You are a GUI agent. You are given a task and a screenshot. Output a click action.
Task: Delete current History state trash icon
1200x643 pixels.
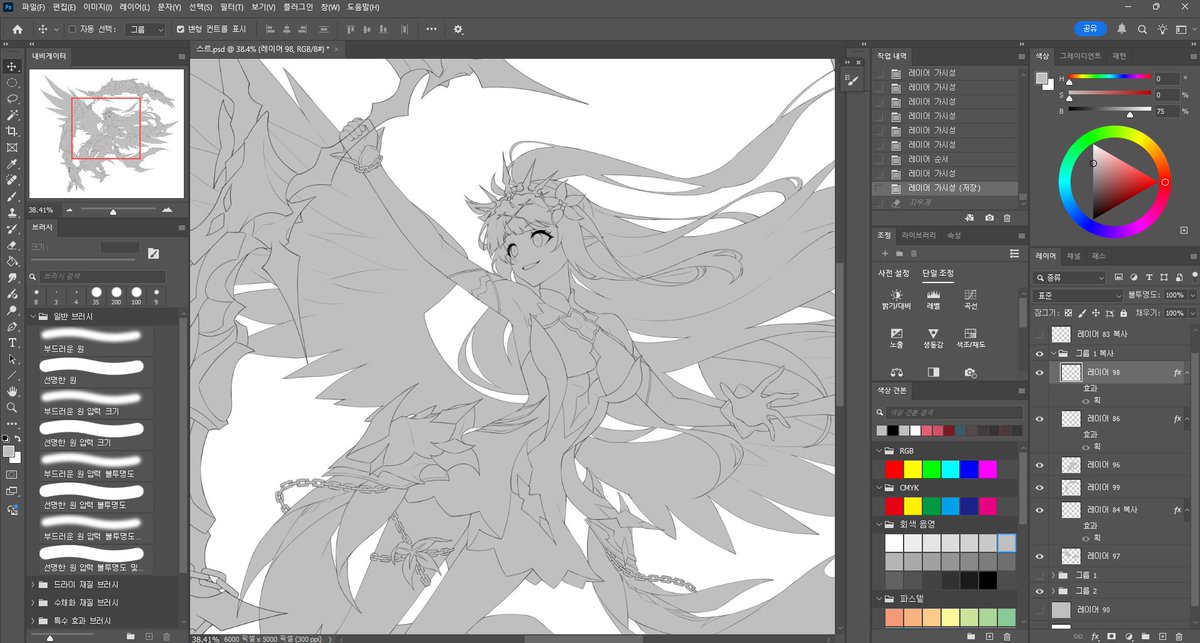(1007, 217)
